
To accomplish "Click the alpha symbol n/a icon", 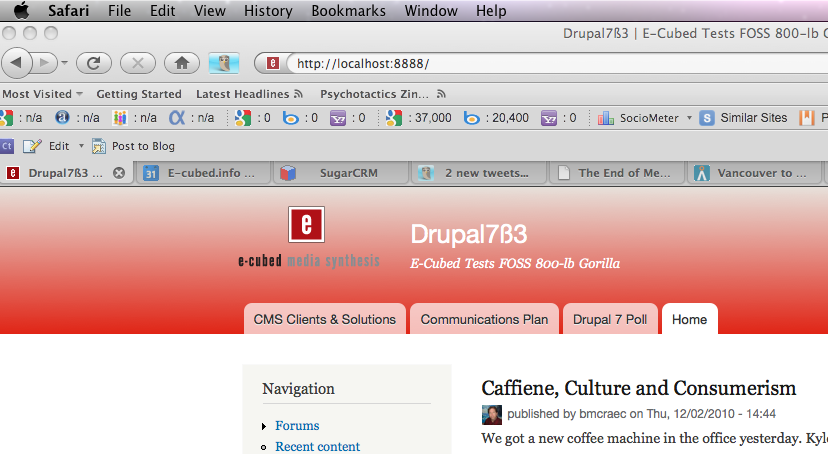I will [177, 118].
